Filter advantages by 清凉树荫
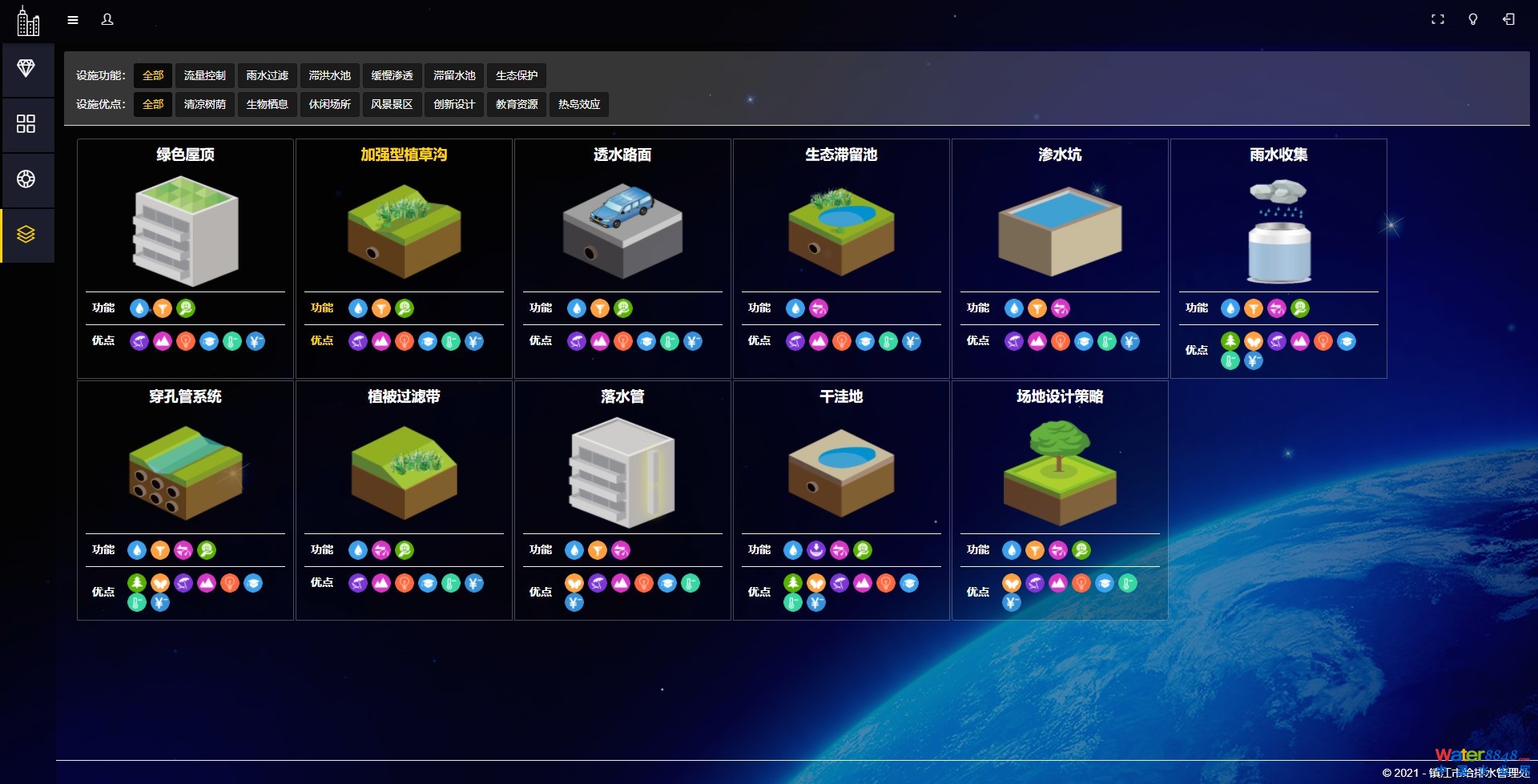This screenshot has width=1538, height=784. pyautogui.click(x=205, y=104)
